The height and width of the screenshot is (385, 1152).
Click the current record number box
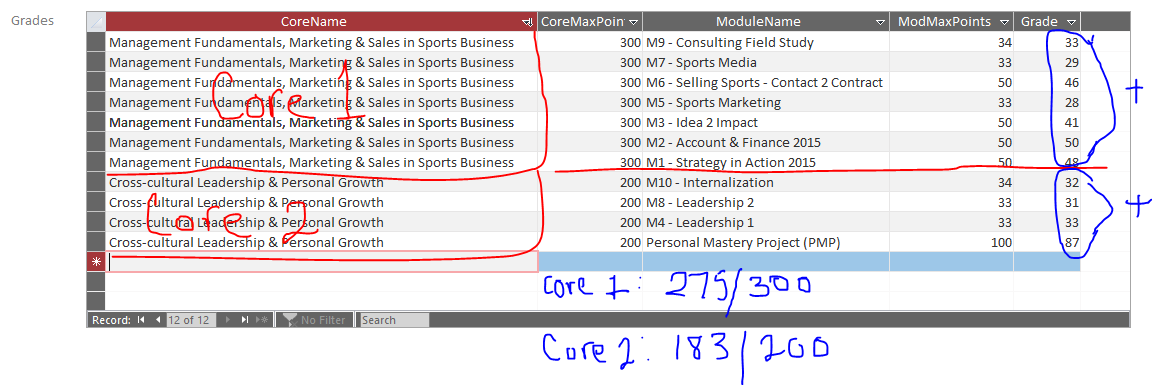click(x=190, y=320)
